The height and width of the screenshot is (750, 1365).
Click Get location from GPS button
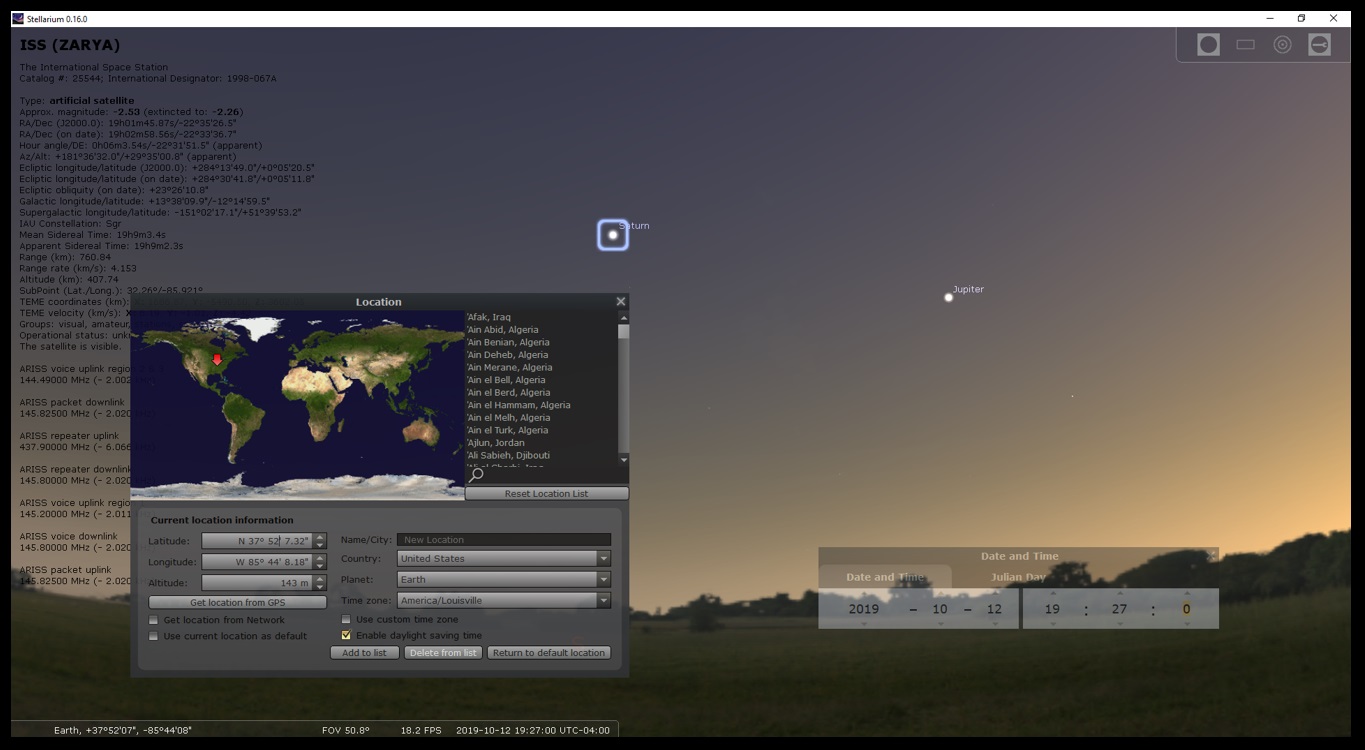click(x=238, y=603)
